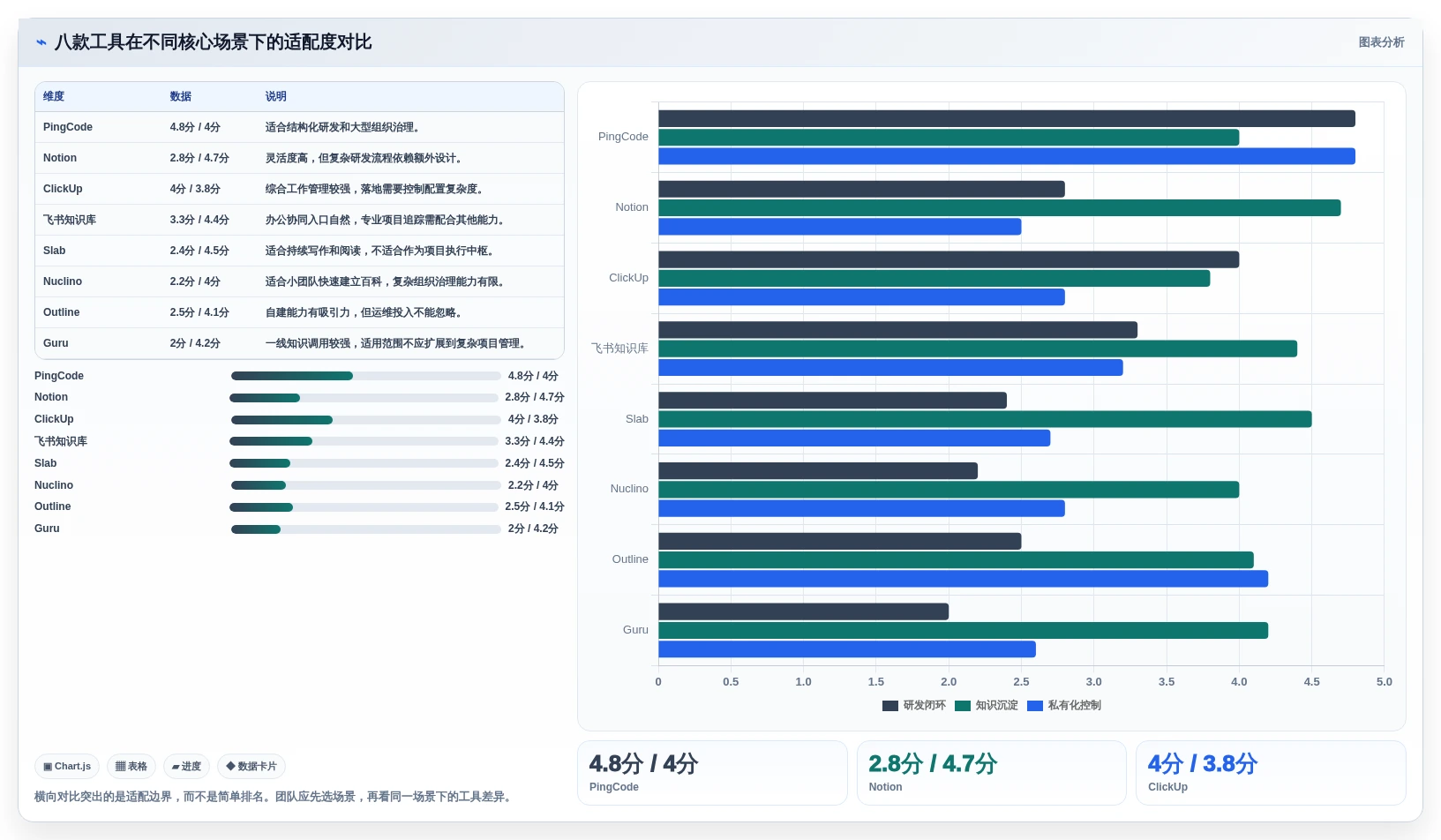Click PingCode's dark 研发闭环 chart bar
This screenshot has width=1441, height=840.
pyautogui.click(x=1007, y=118)
